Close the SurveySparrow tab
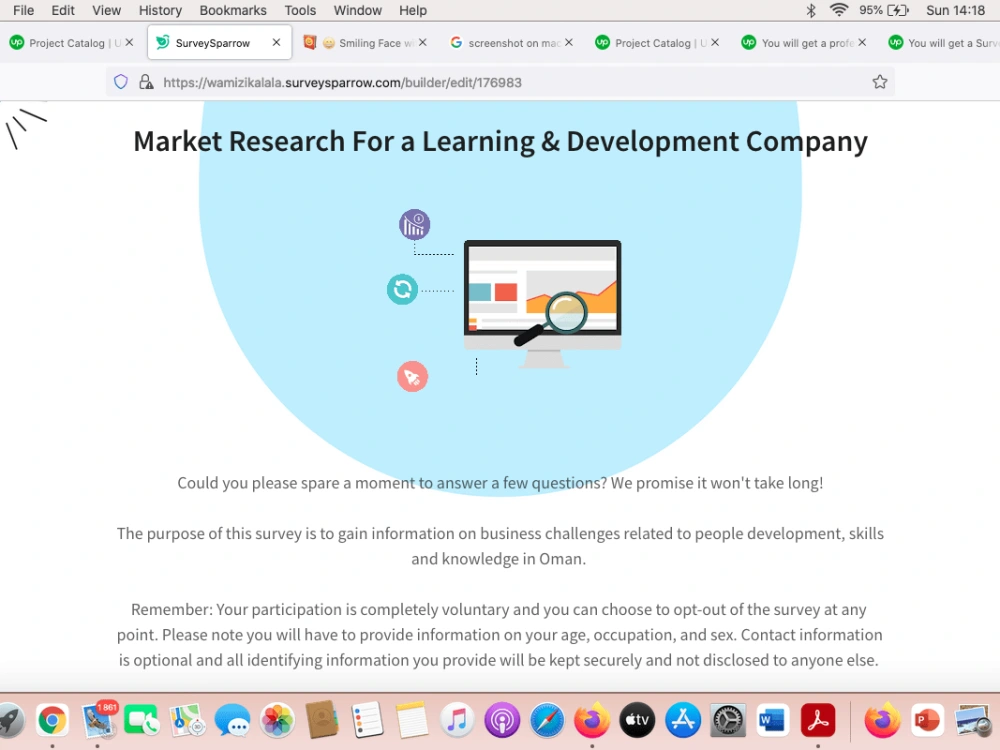 pos(276,42)
